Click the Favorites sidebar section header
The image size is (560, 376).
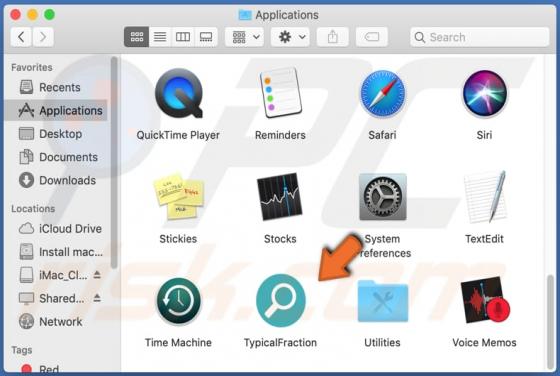[32, 67]
